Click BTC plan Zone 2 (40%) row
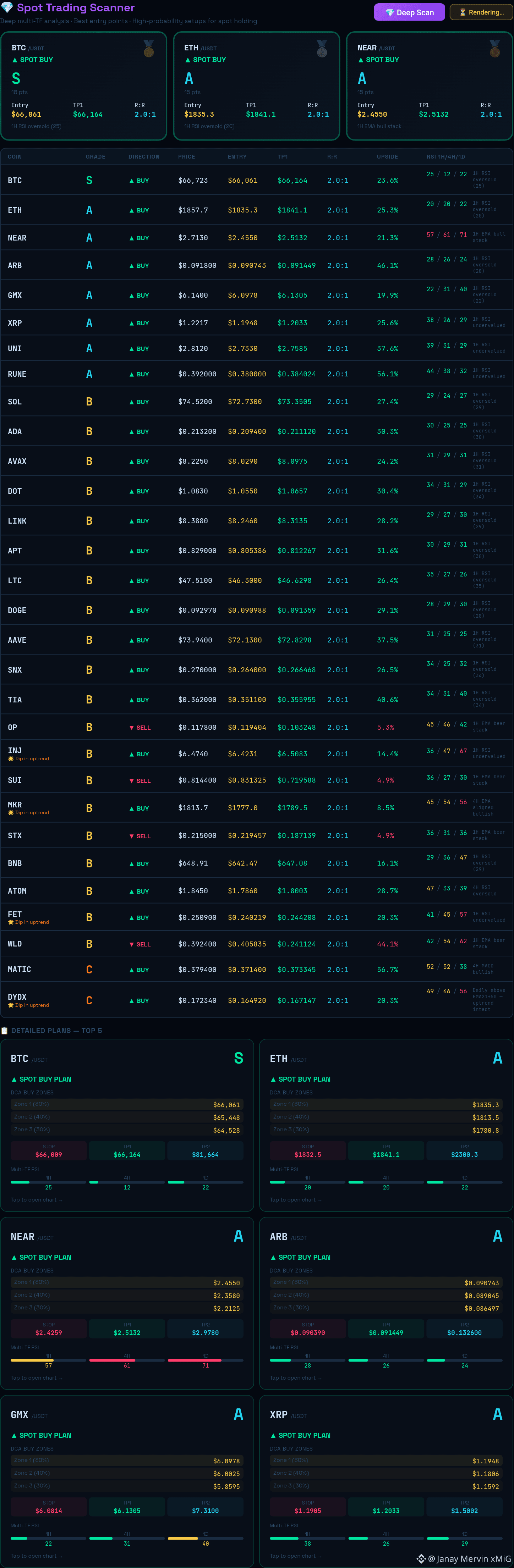 click(127, 1117)
